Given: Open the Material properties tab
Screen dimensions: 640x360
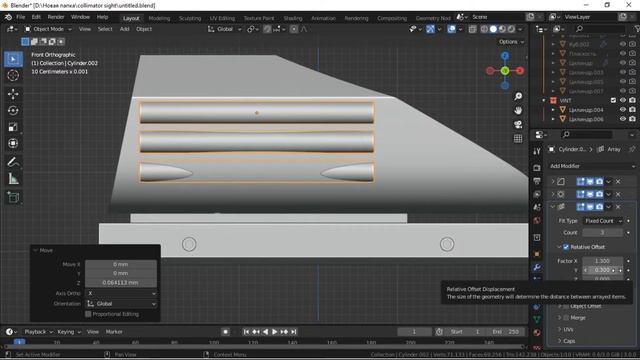Looking at the screenshot, I should [537, 333].
